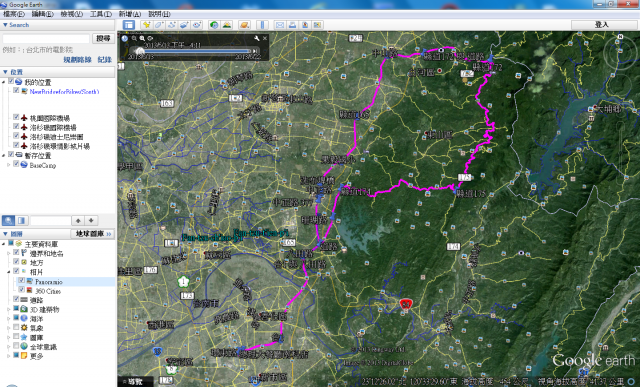Expand 邊界和地名 tree node
Screen dimensions: 640x387
(9, 253)
